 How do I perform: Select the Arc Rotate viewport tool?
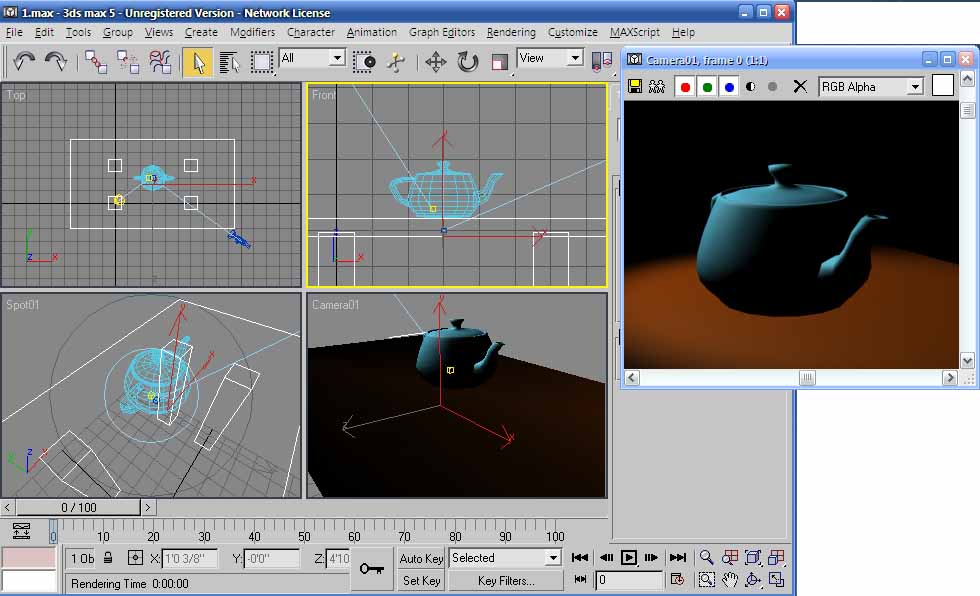point(753,580)
